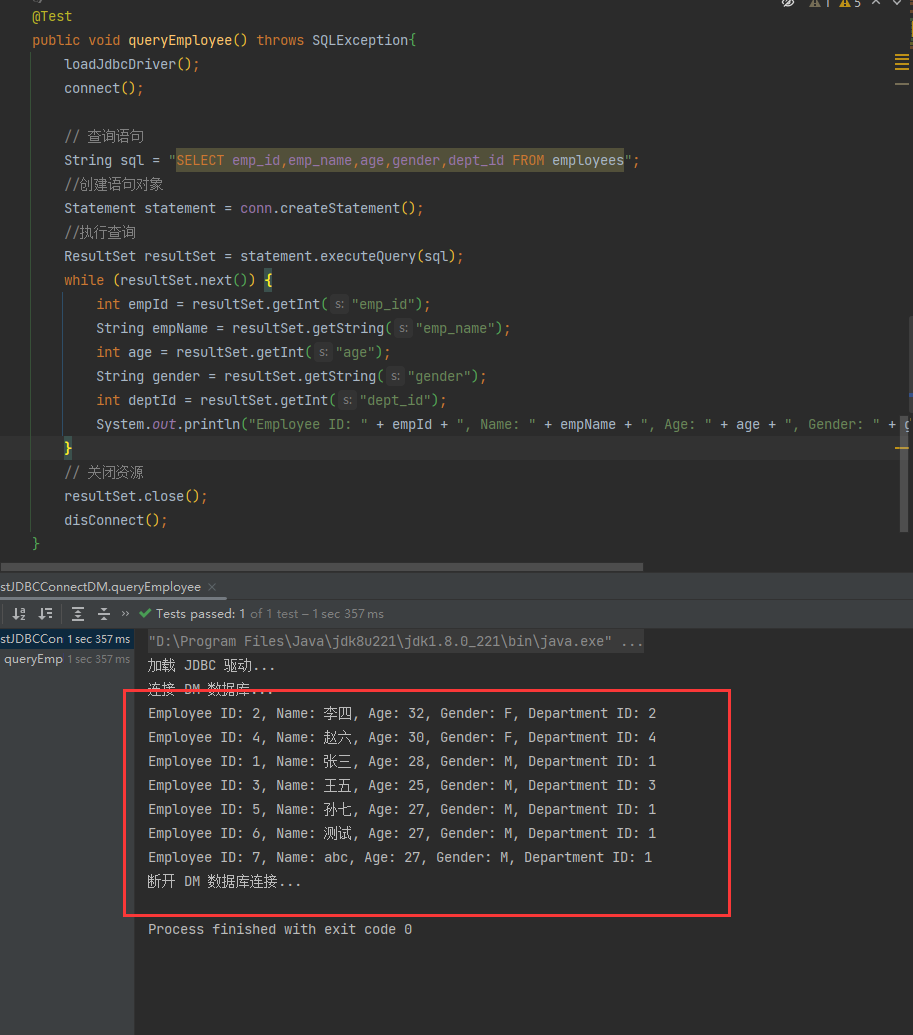Click output row for Employee ID: 7 abc
Viewport: 913px width, 1035px height.
click(x=400, y=857)
